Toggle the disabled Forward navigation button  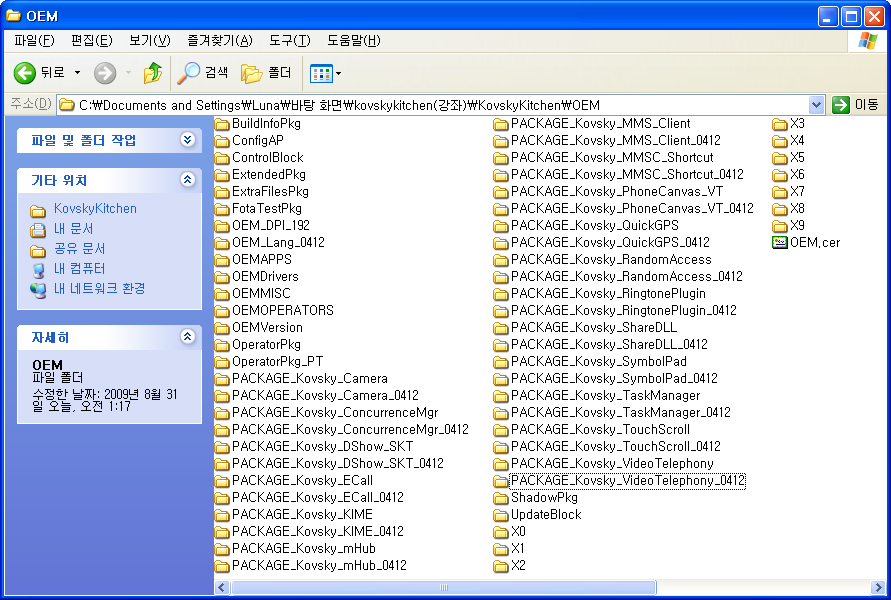103,72
